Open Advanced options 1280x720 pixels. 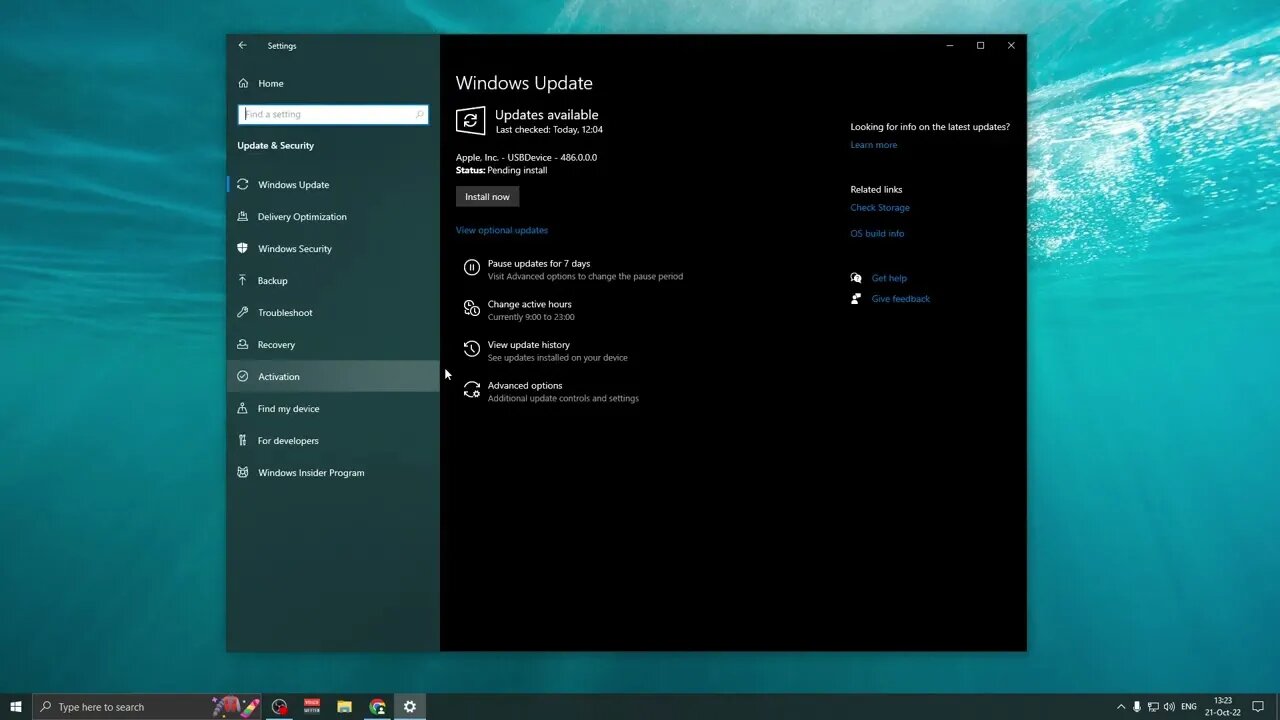525,385
